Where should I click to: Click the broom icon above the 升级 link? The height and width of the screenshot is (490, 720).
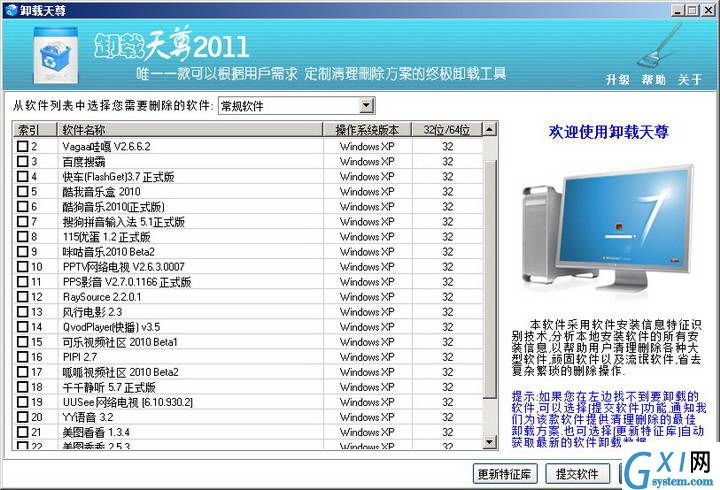[x=660, y=47]
